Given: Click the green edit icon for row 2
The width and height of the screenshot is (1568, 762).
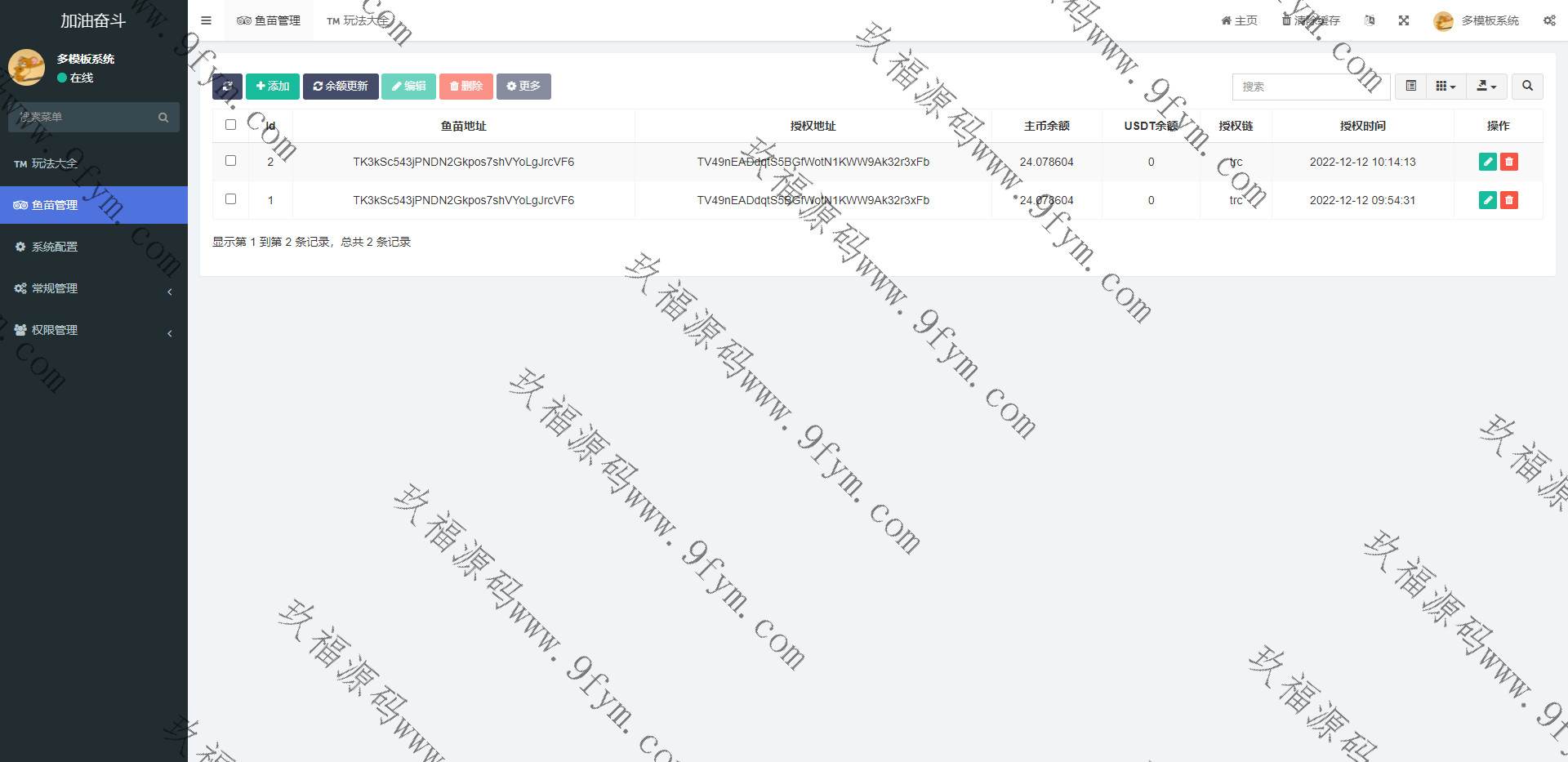Looking at the screenshot, I should coord(1487,162).
